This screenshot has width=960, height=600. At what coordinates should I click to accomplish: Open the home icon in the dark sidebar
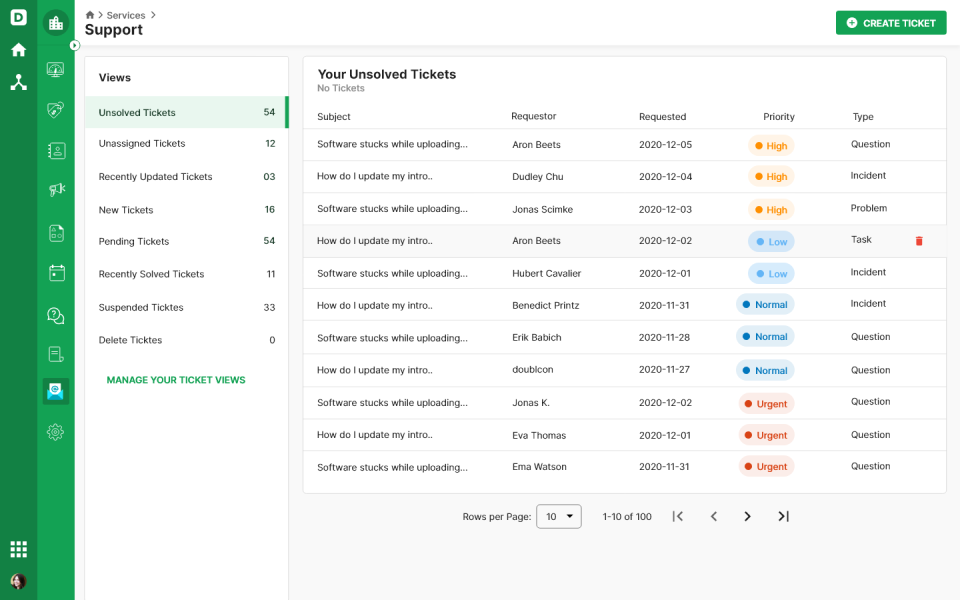click(x=18, y=50)
